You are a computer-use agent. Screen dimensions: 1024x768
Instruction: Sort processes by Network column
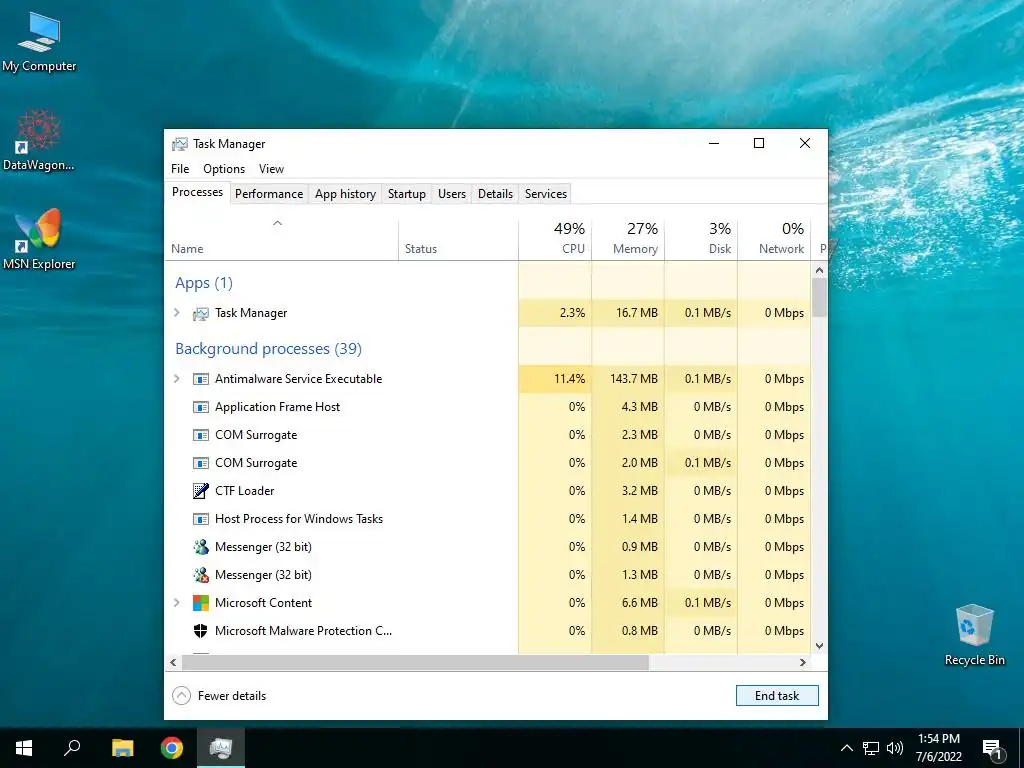click(775, 238)
